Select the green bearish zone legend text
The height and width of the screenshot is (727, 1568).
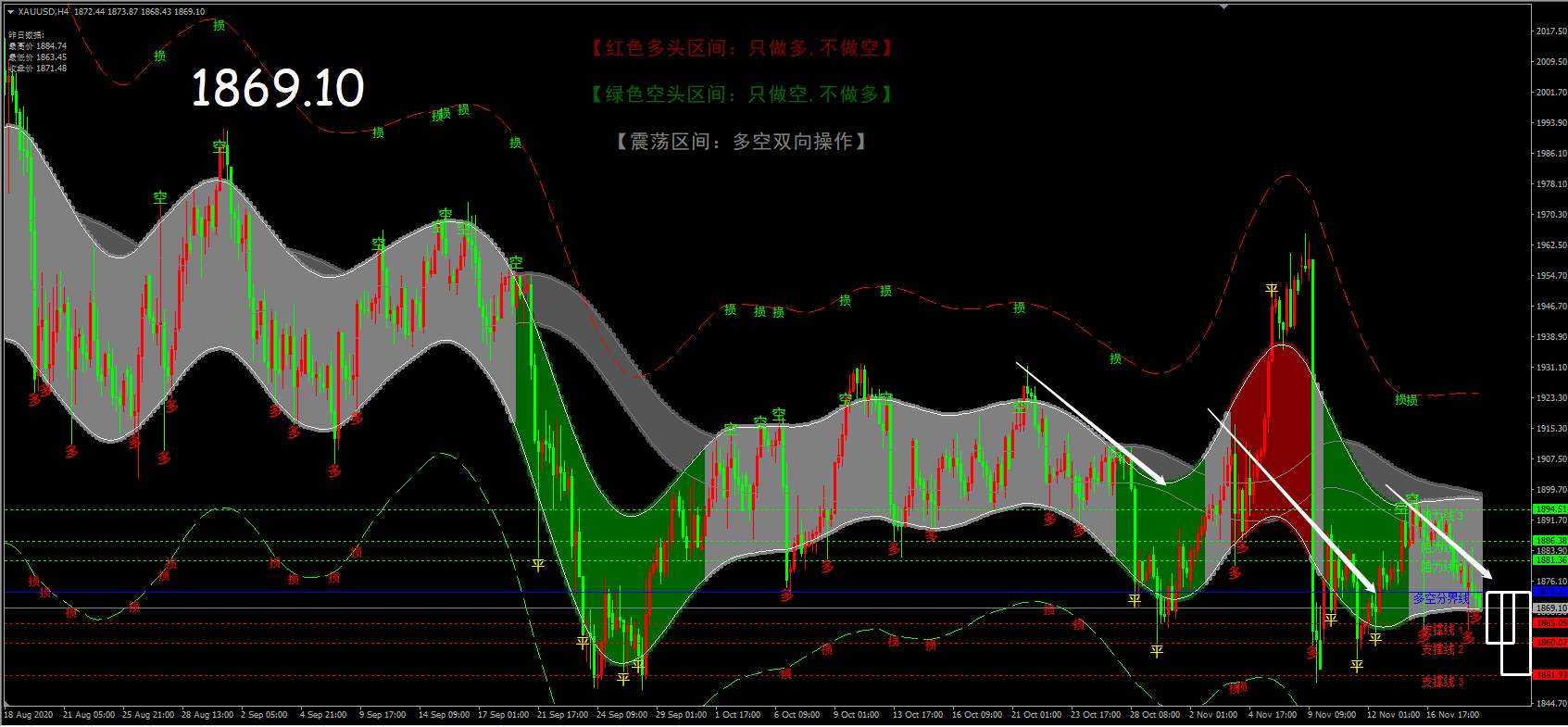click(x=742, y=94)
